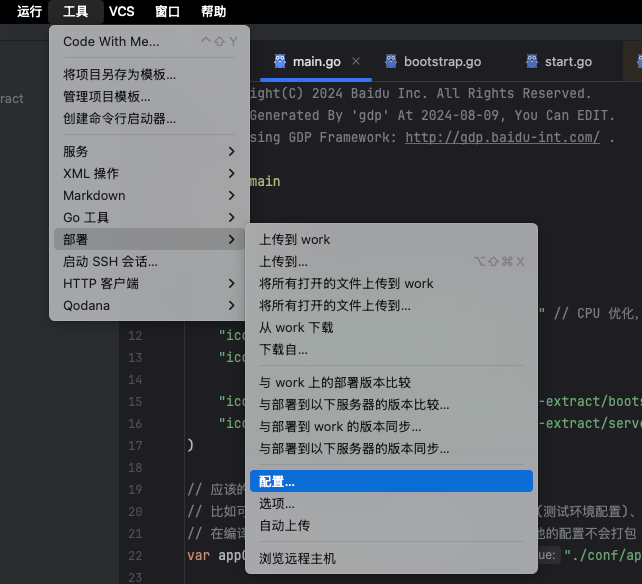Choose 浏览远程主机 entry
This screenshot has height=584, width=642.
(391, 558)
